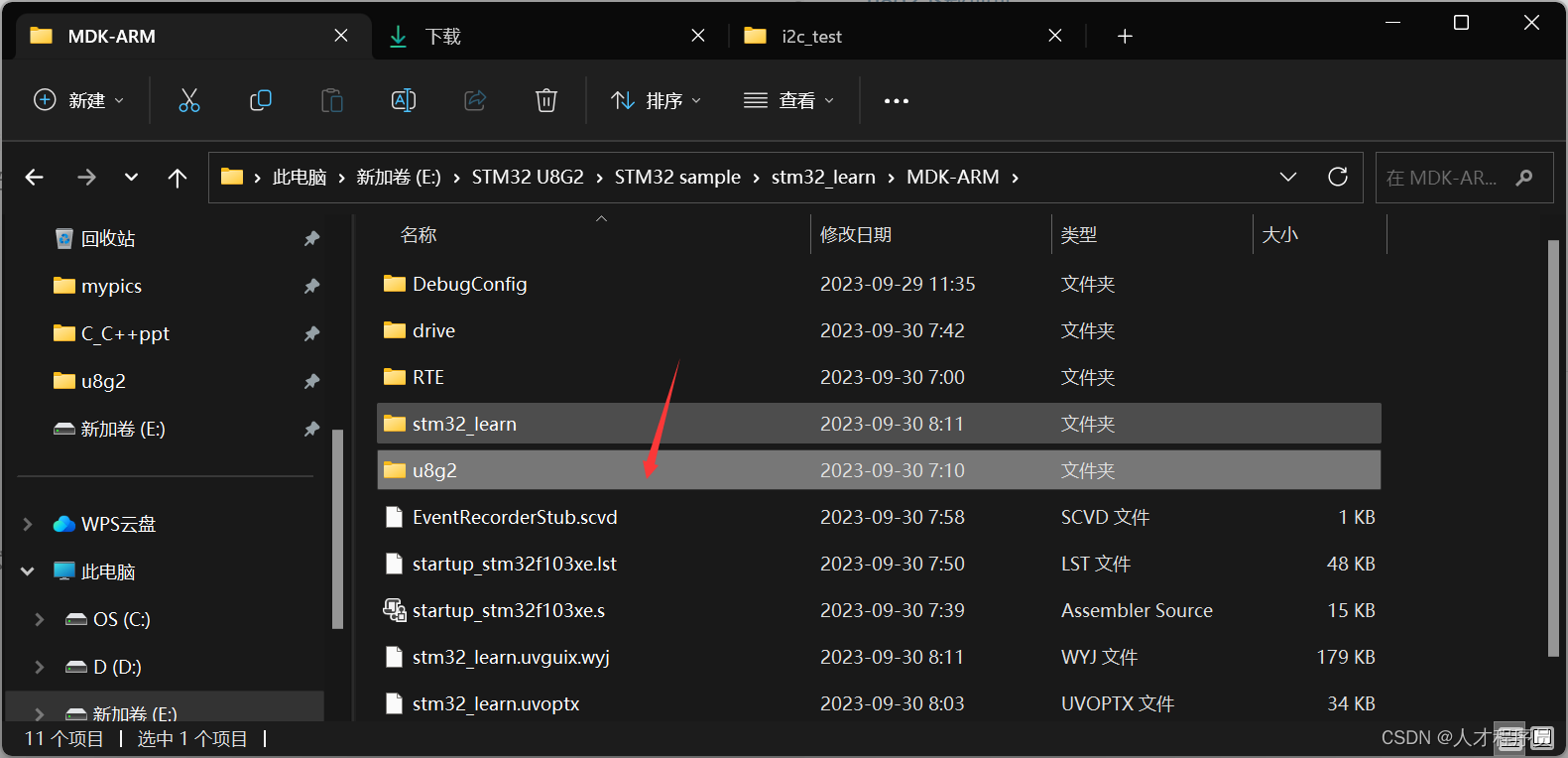Sort by 名称 column header

419,235
